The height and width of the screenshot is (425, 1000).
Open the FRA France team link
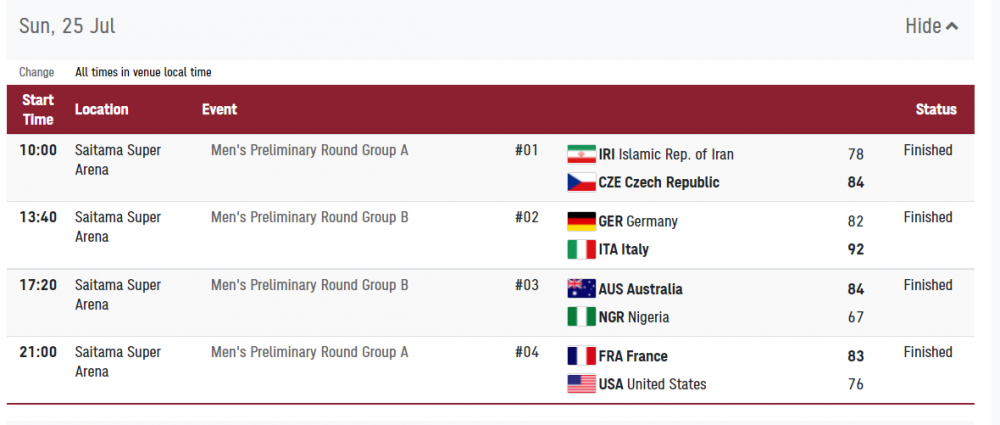point(633,356)
